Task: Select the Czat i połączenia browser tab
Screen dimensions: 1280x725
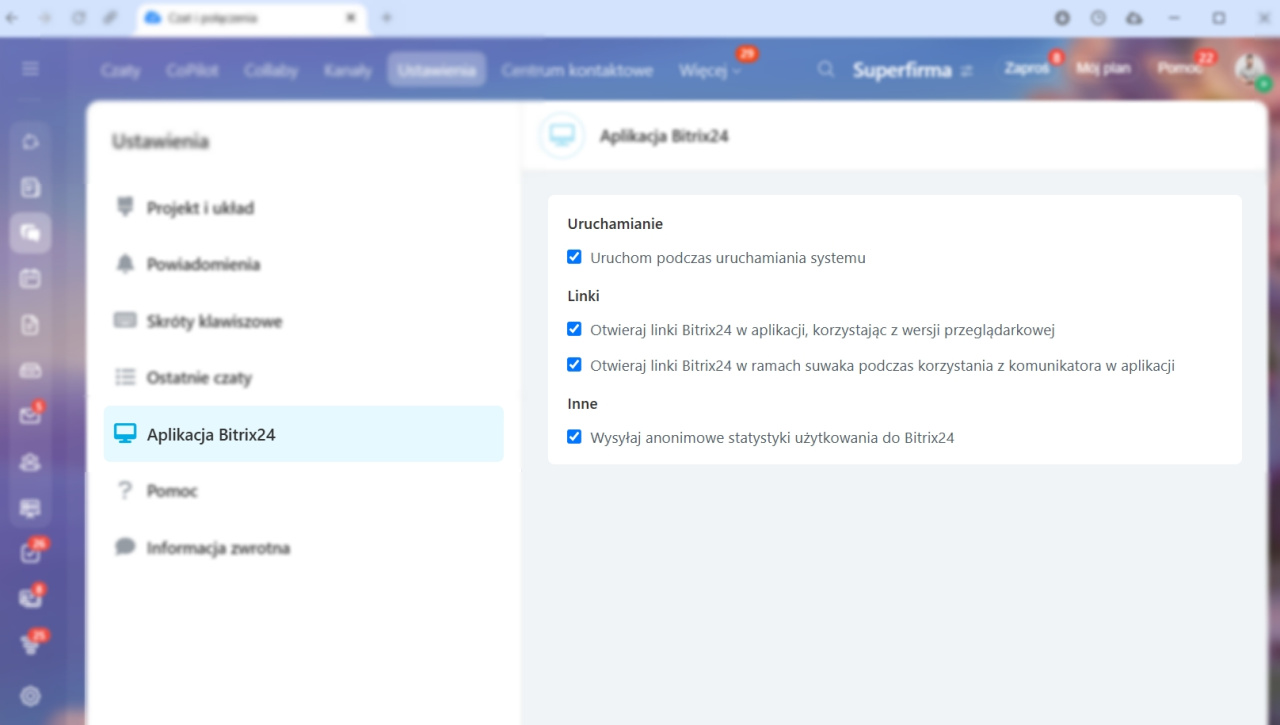Action: click(250, 18)
